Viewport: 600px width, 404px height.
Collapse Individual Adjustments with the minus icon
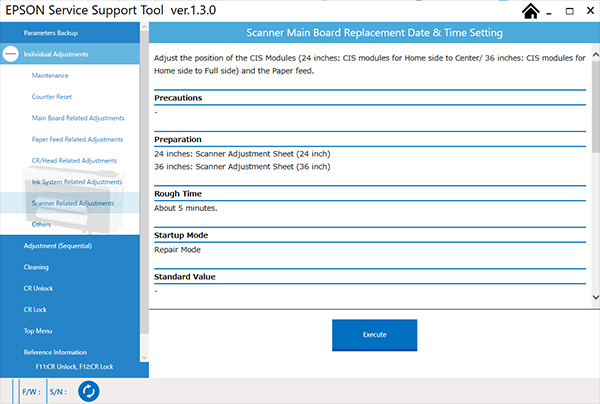pos(10,54)
